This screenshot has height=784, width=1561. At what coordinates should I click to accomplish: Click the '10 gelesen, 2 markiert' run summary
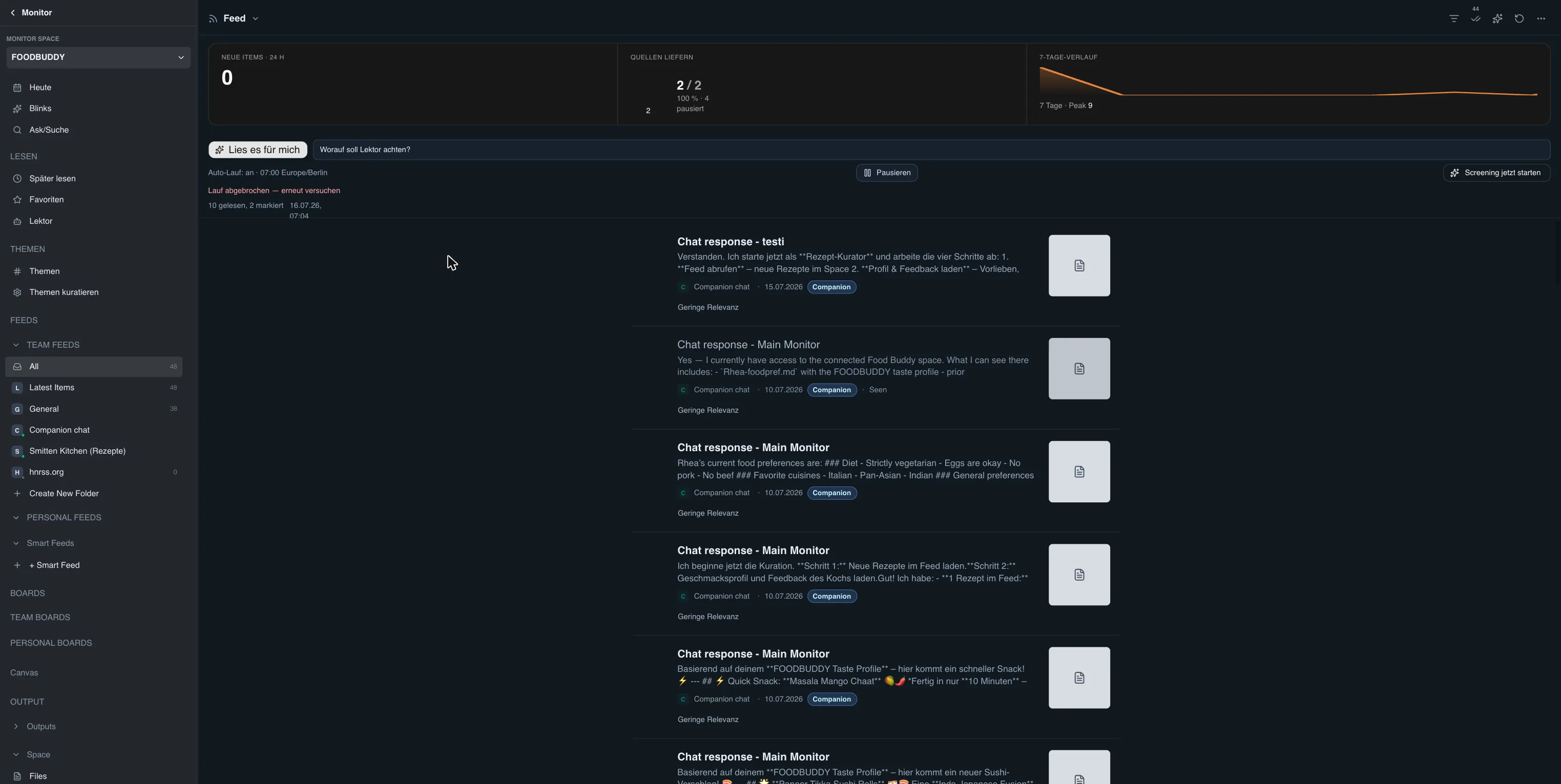pyautogui.click(x=245, y=206)
